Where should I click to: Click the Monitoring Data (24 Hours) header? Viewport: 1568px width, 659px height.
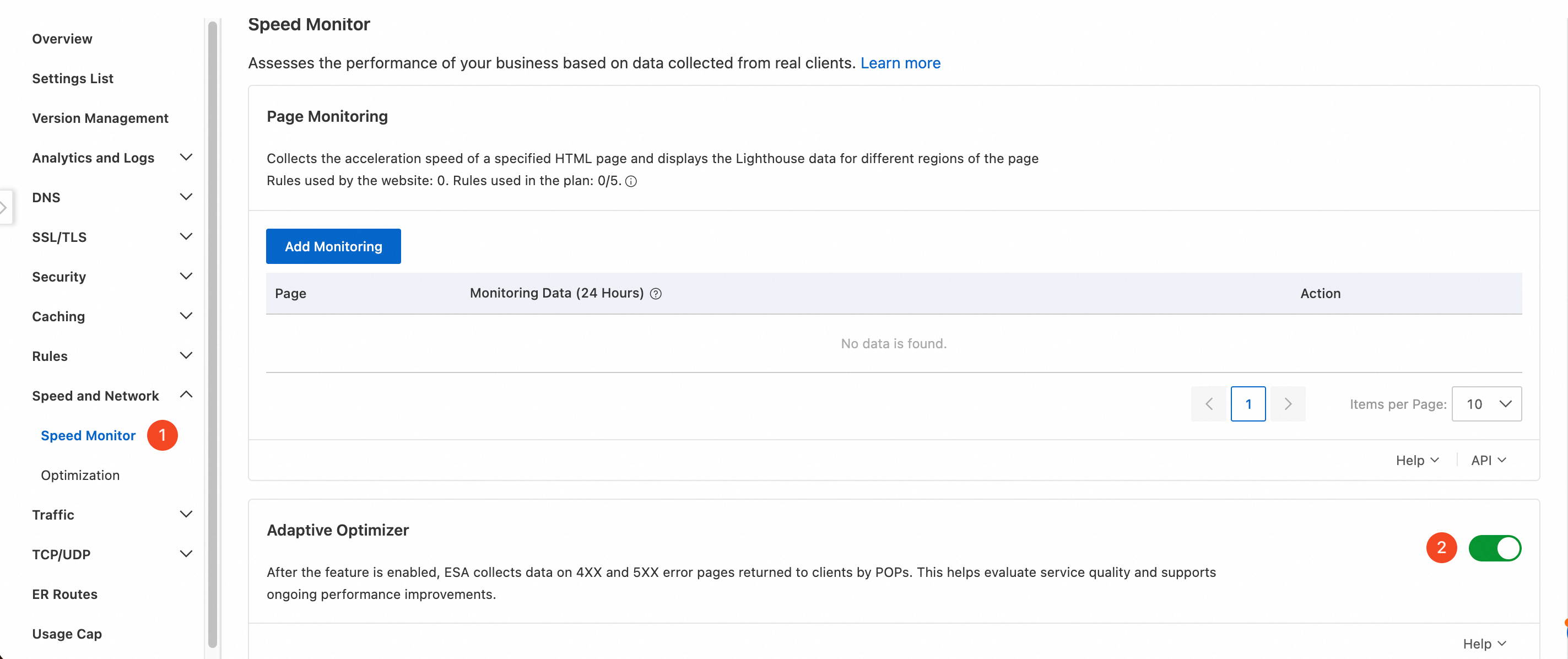click(556, 293)
